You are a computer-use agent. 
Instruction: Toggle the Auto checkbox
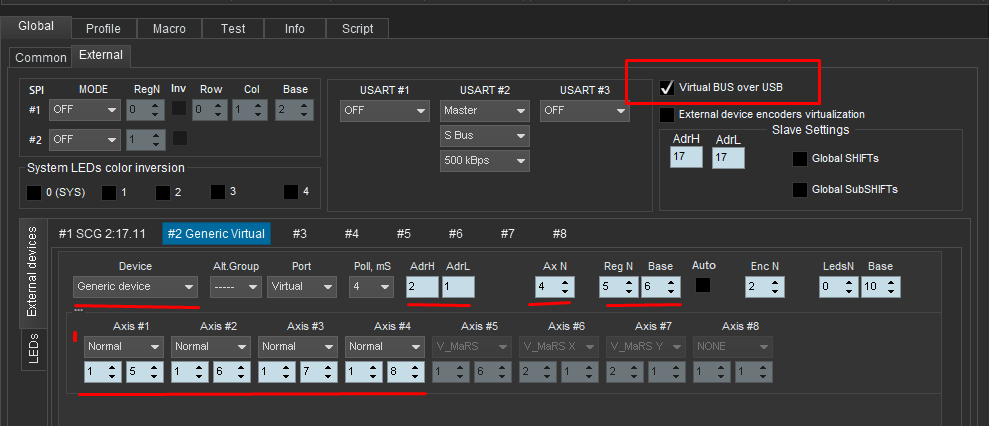[703, 286]
